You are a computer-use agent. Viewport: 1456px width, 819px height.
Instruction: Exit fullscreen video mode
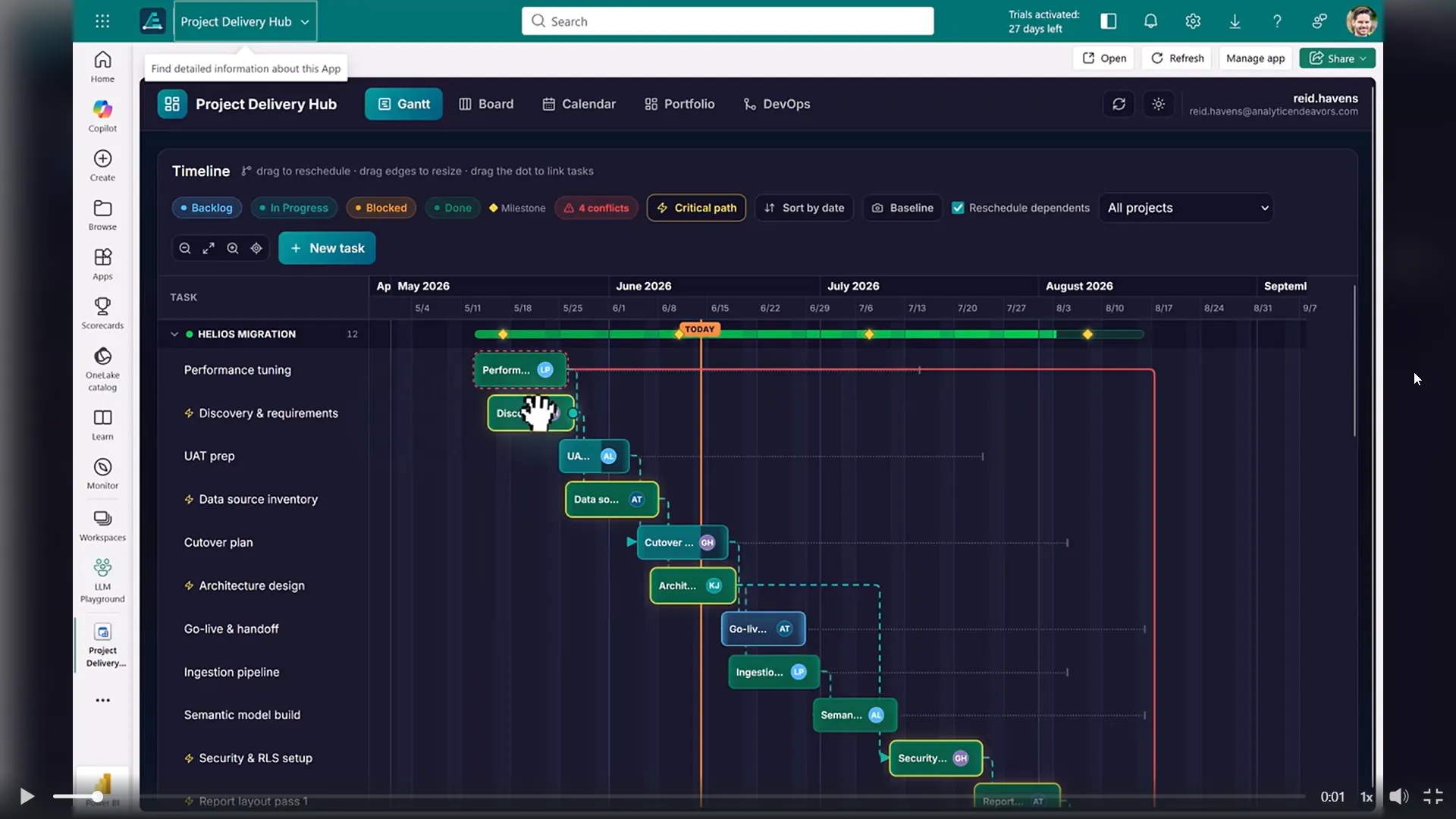pyautogui.click(x=1432, y=796)
